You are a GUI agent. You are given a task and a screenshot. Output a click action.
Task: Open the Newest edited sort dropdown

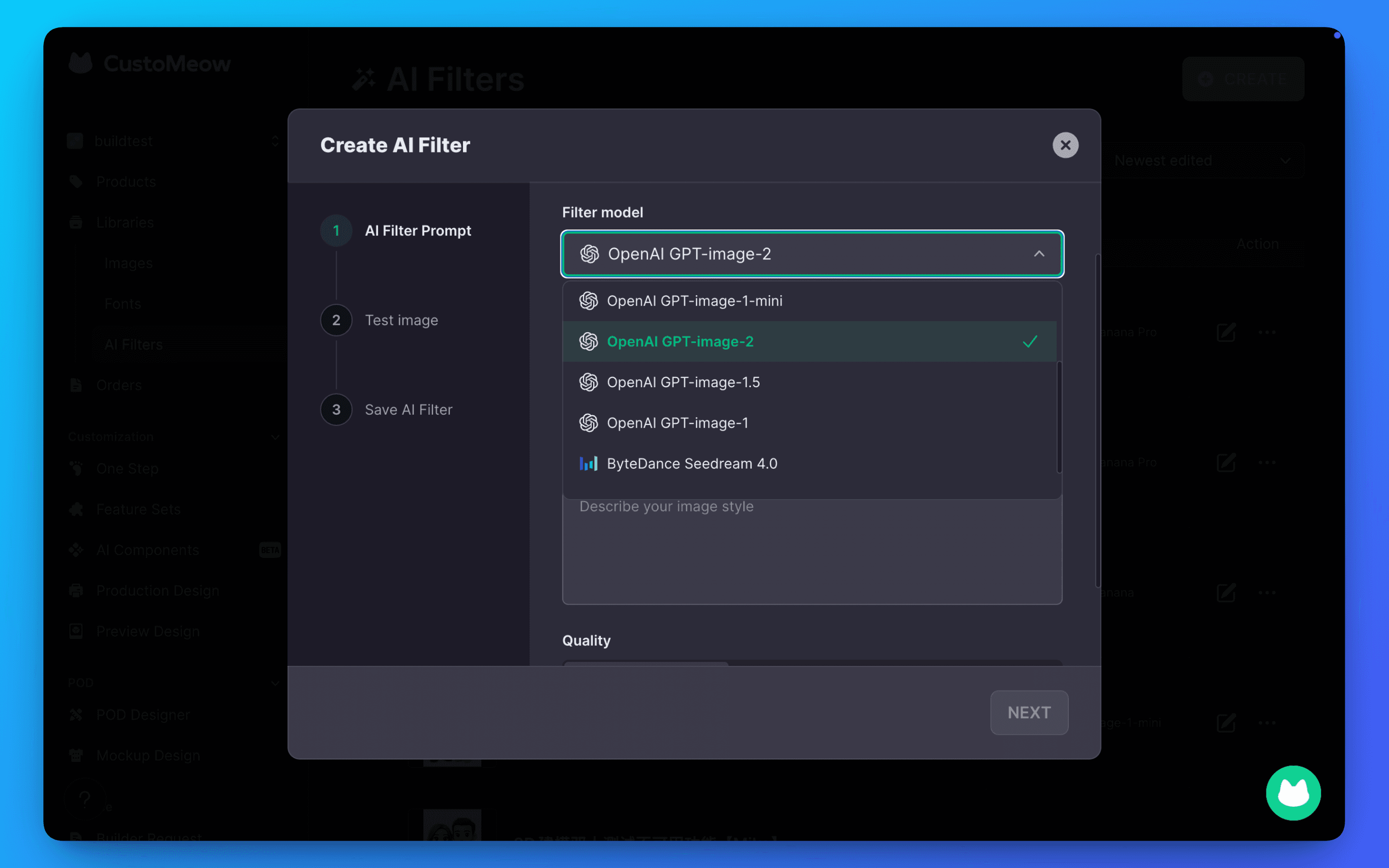[1202, 161]
